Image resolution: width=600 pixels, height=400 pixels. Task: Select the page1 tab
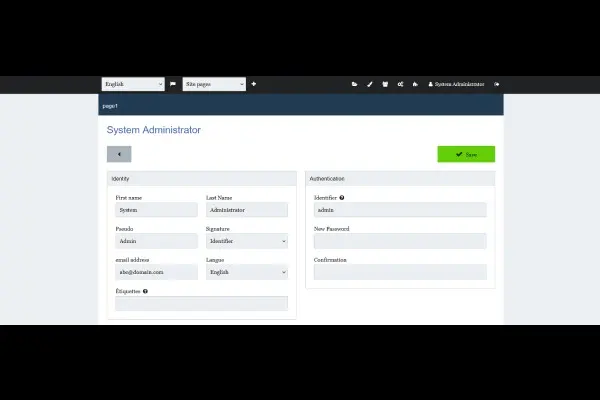coord(111,105)
